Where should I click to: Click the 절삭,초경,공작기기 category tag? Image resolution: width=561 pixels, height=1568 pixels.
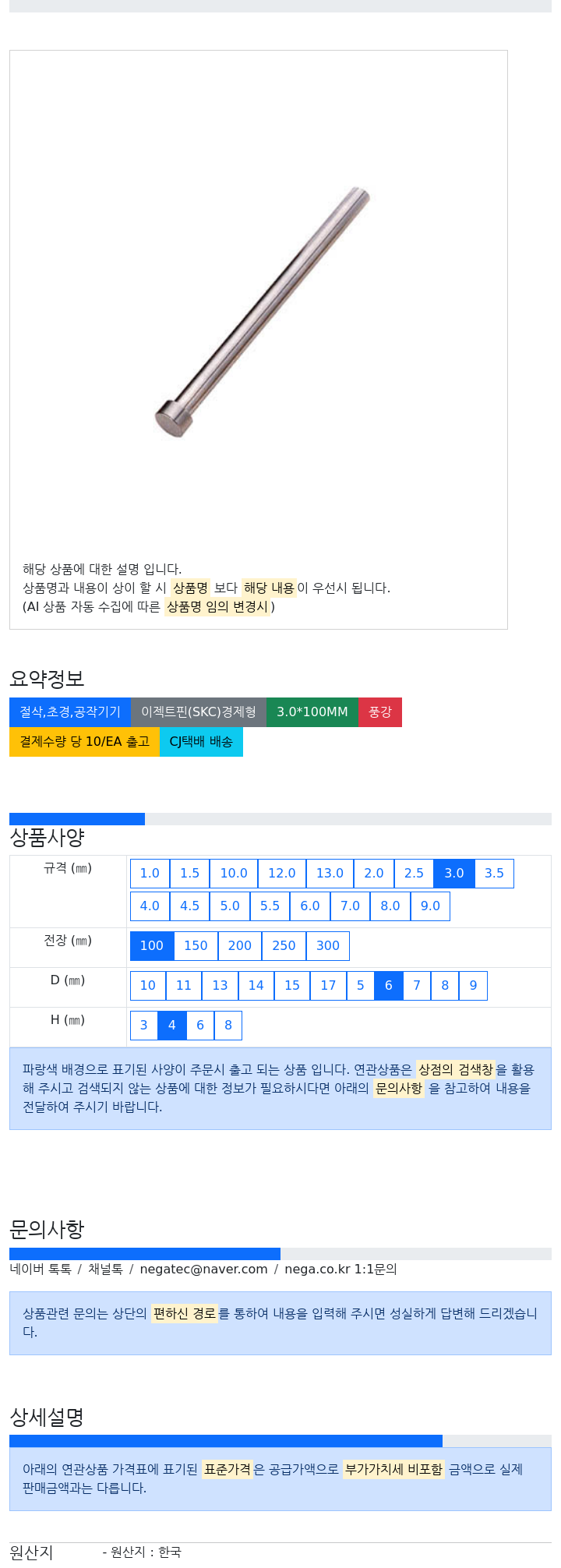[70, 712]
